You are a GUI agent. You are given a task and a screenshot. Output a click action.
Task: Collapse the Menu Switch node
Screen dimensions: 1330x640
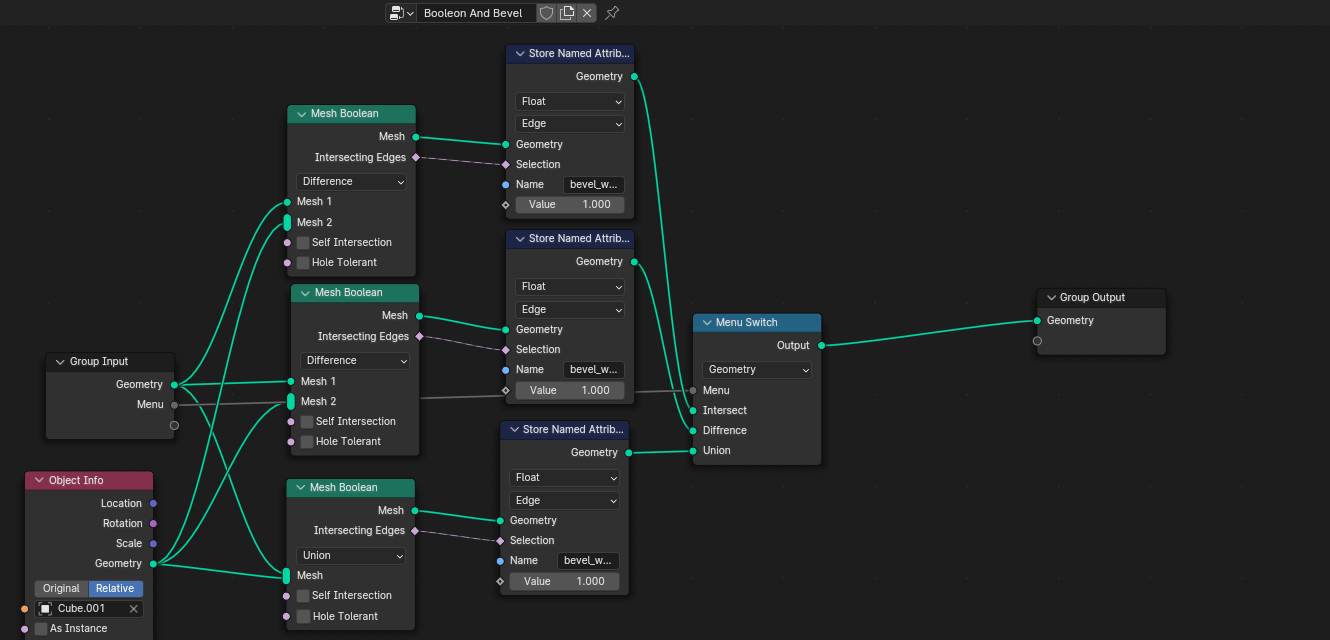[707, 322]
